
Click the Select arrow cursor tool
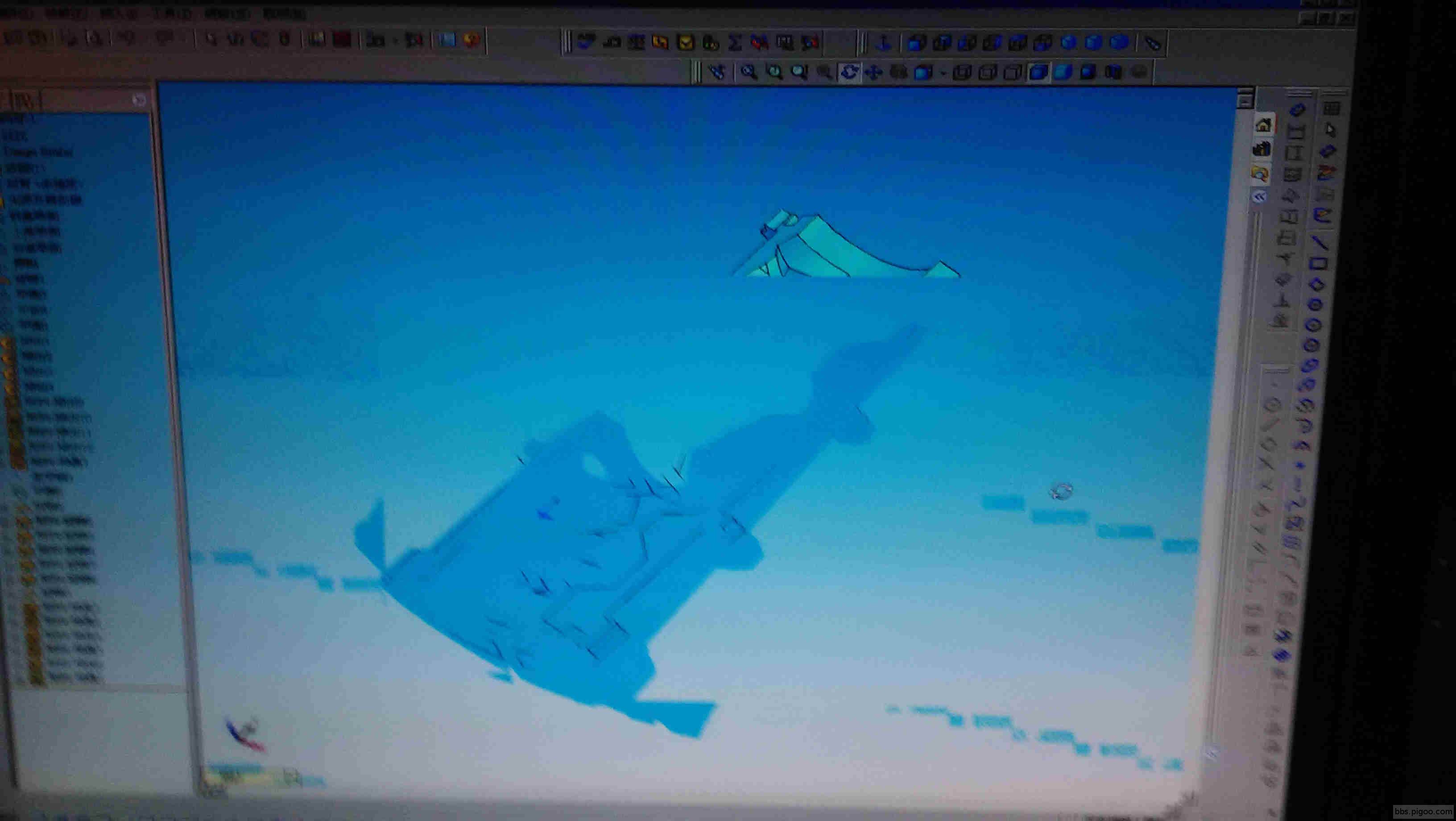click(x=1329, y=129)
